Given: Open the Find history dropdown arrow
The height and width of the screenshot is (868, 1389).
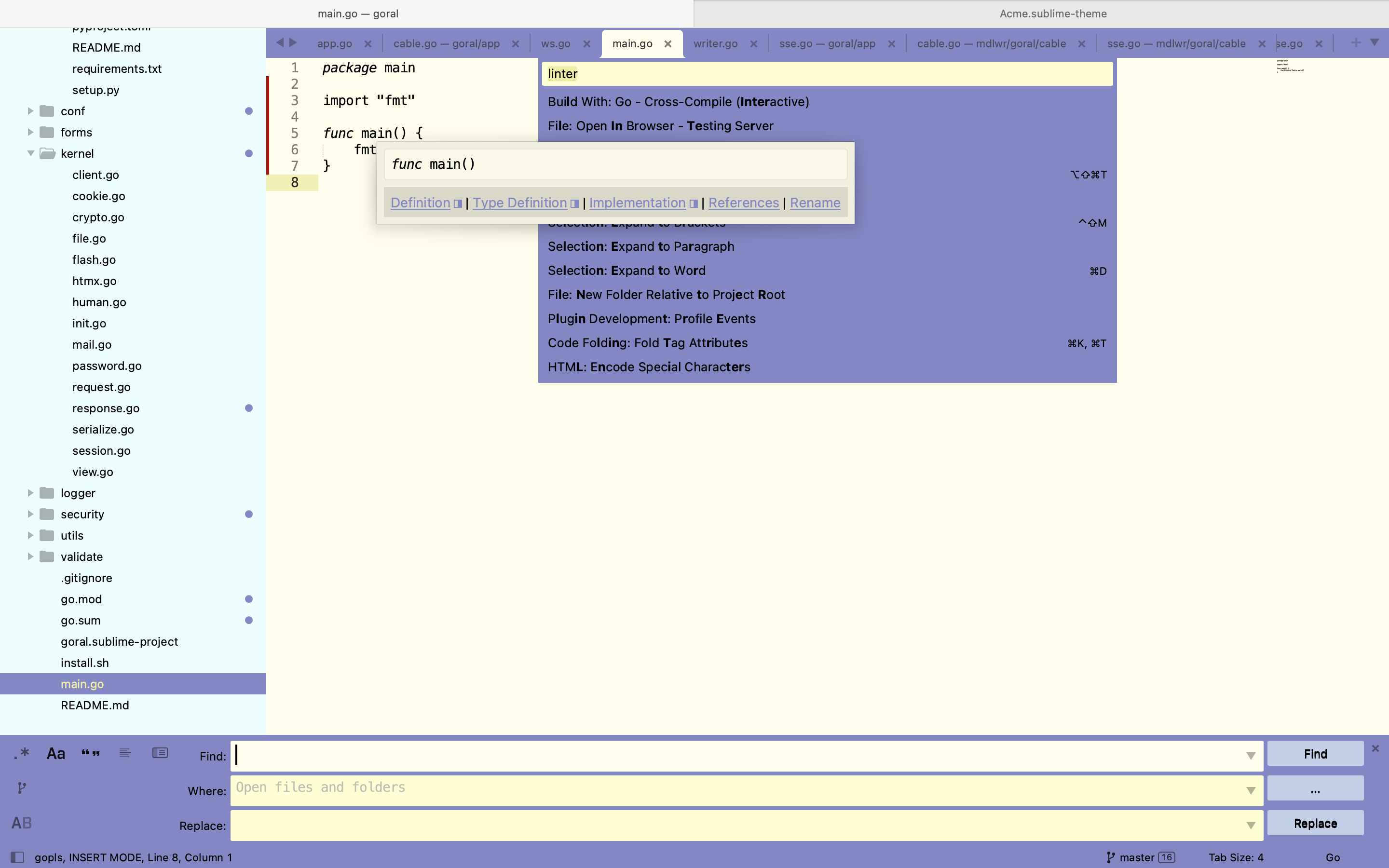Looking at the screenshot, I should coord(1251,756).
